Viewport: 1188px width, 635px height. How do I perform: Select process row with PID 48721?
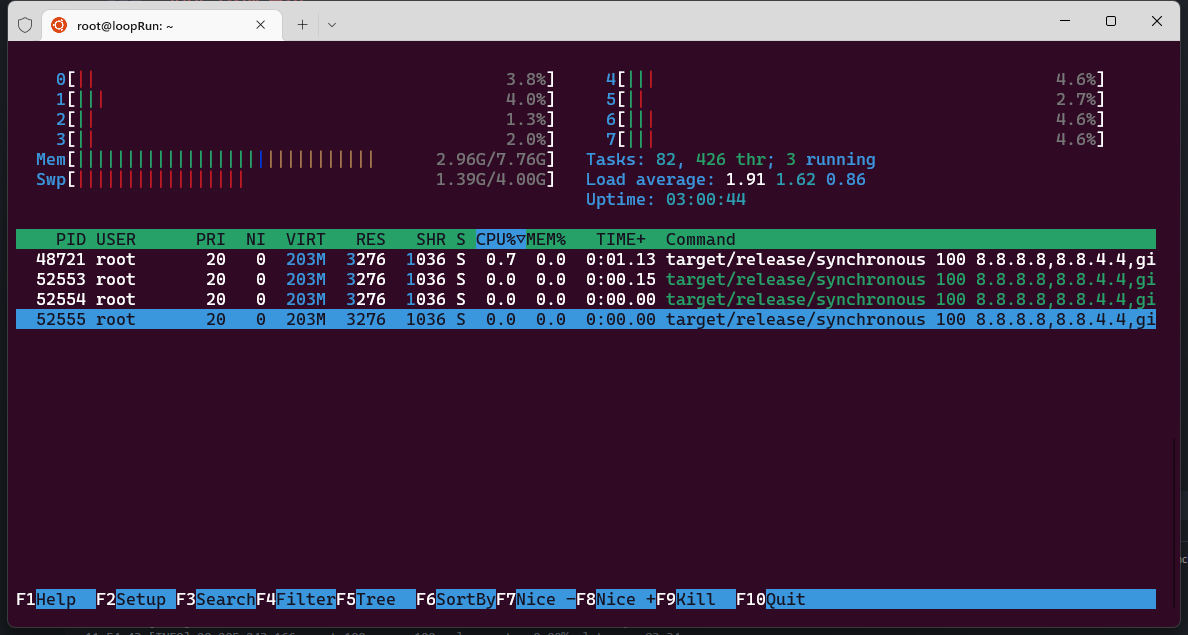586,260
